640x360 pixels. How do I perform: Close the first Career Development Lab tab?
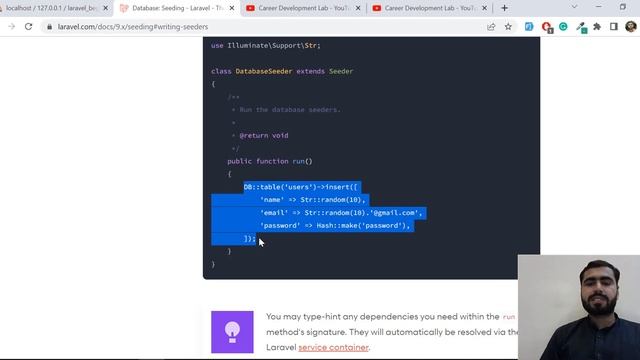(x=358, y=8)
